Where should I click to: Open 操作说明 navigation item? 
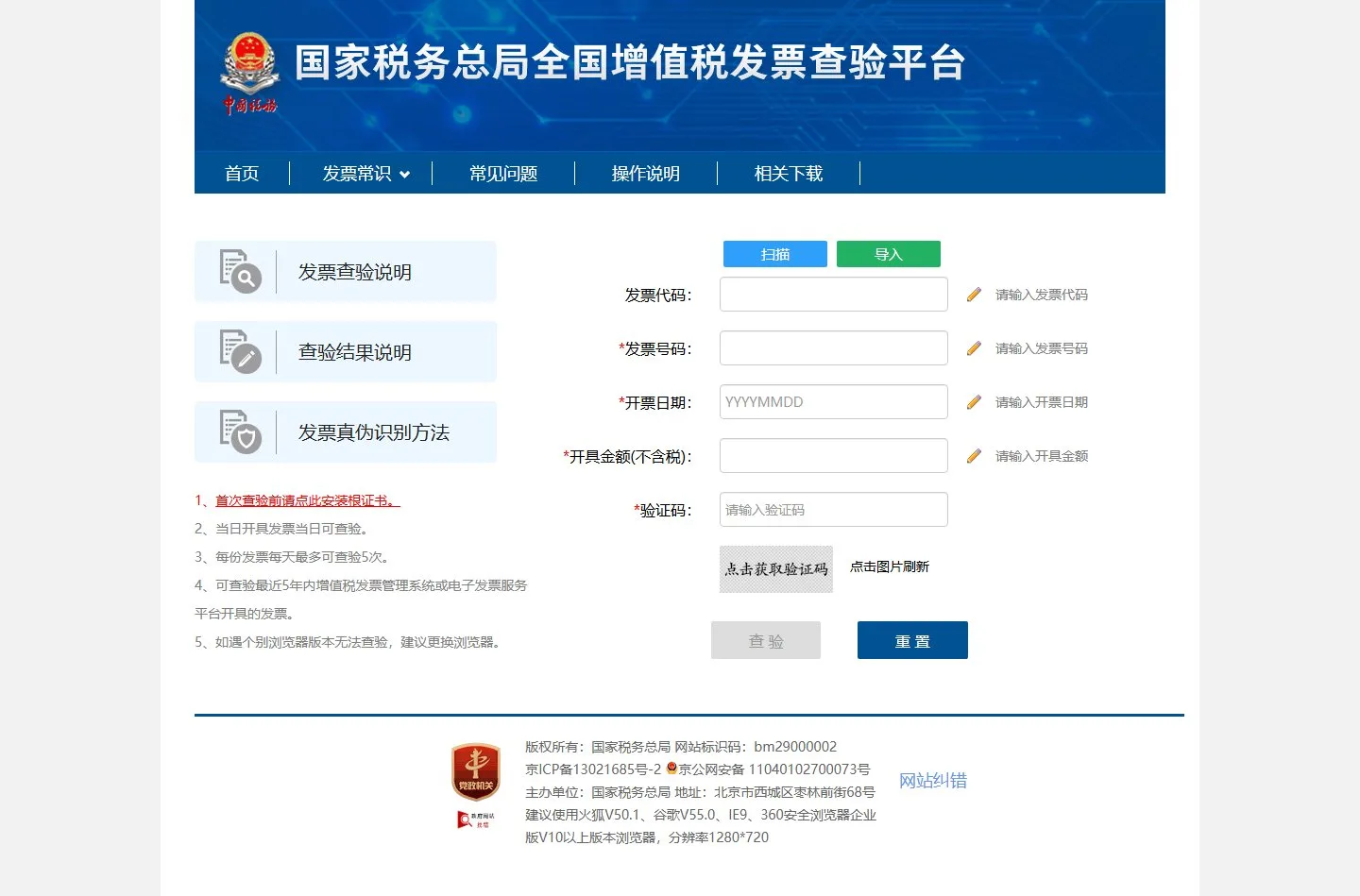pyautogui.click(x=646, y=174)
